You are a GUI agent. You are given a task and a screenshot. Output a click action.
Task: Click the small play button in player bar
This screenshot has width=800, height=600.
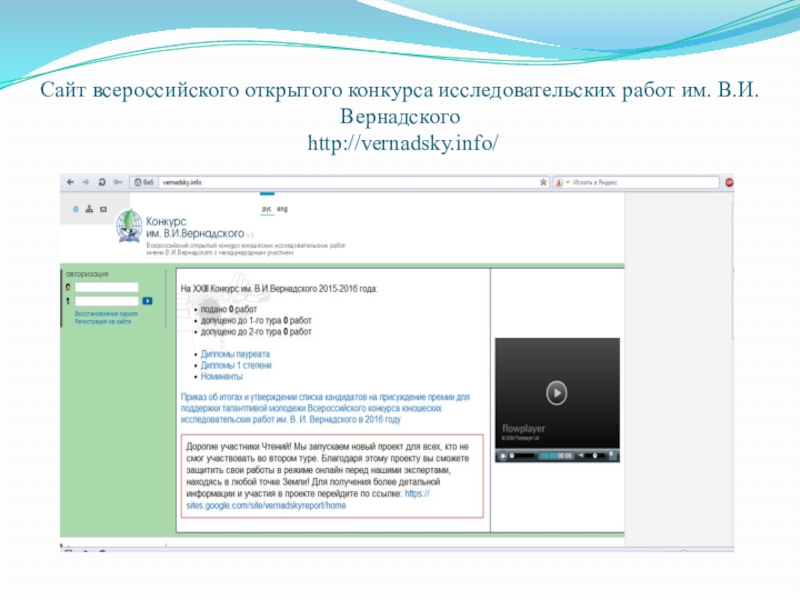click(503, 456)
